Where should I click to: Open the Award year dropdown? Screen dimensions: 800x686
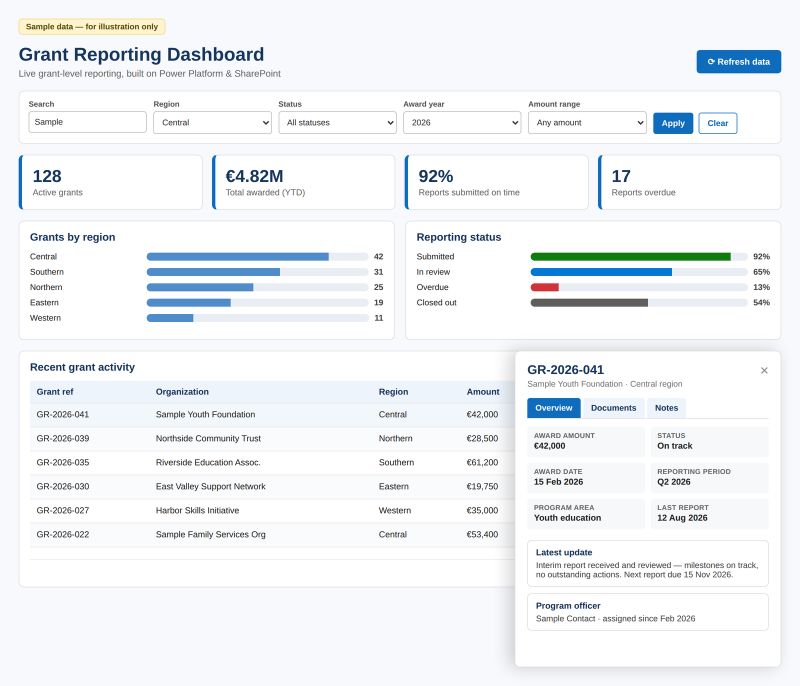462,122
